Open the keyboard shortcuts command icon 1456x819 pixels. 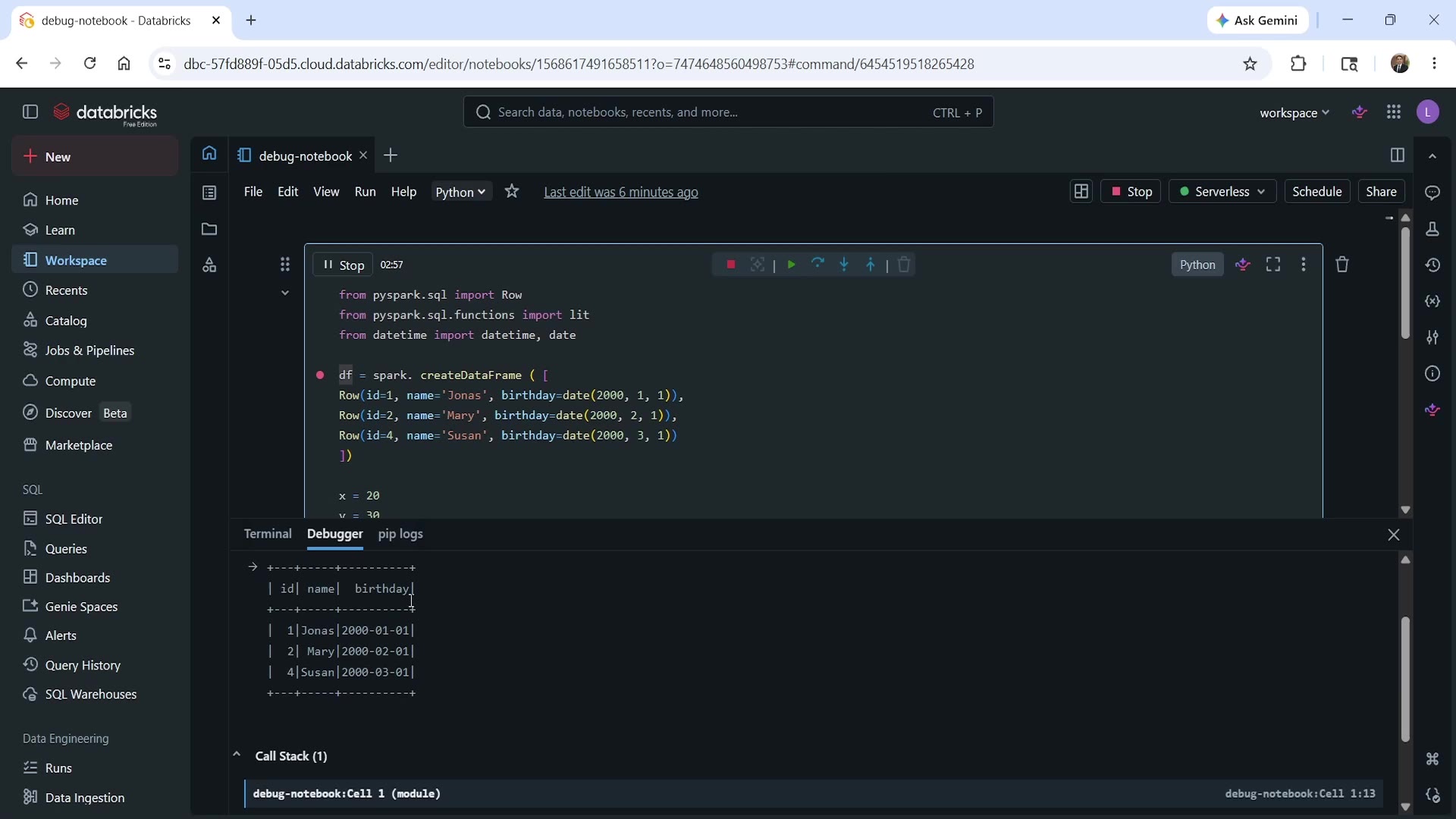click(x=1432, y=759)
